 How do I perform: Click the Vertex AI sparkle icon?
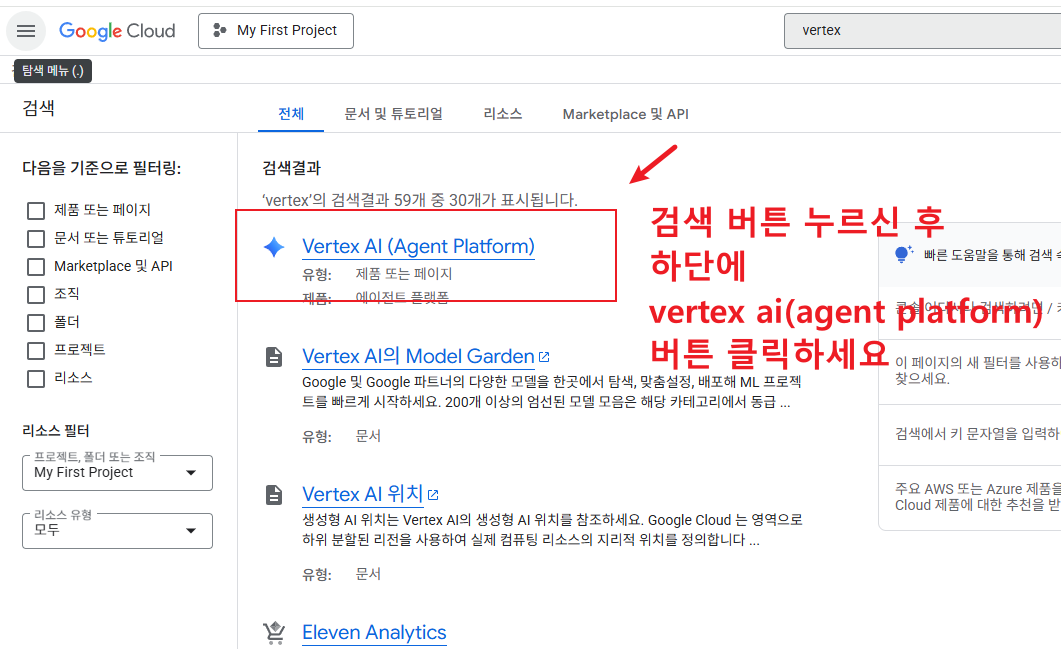(274, 247)
